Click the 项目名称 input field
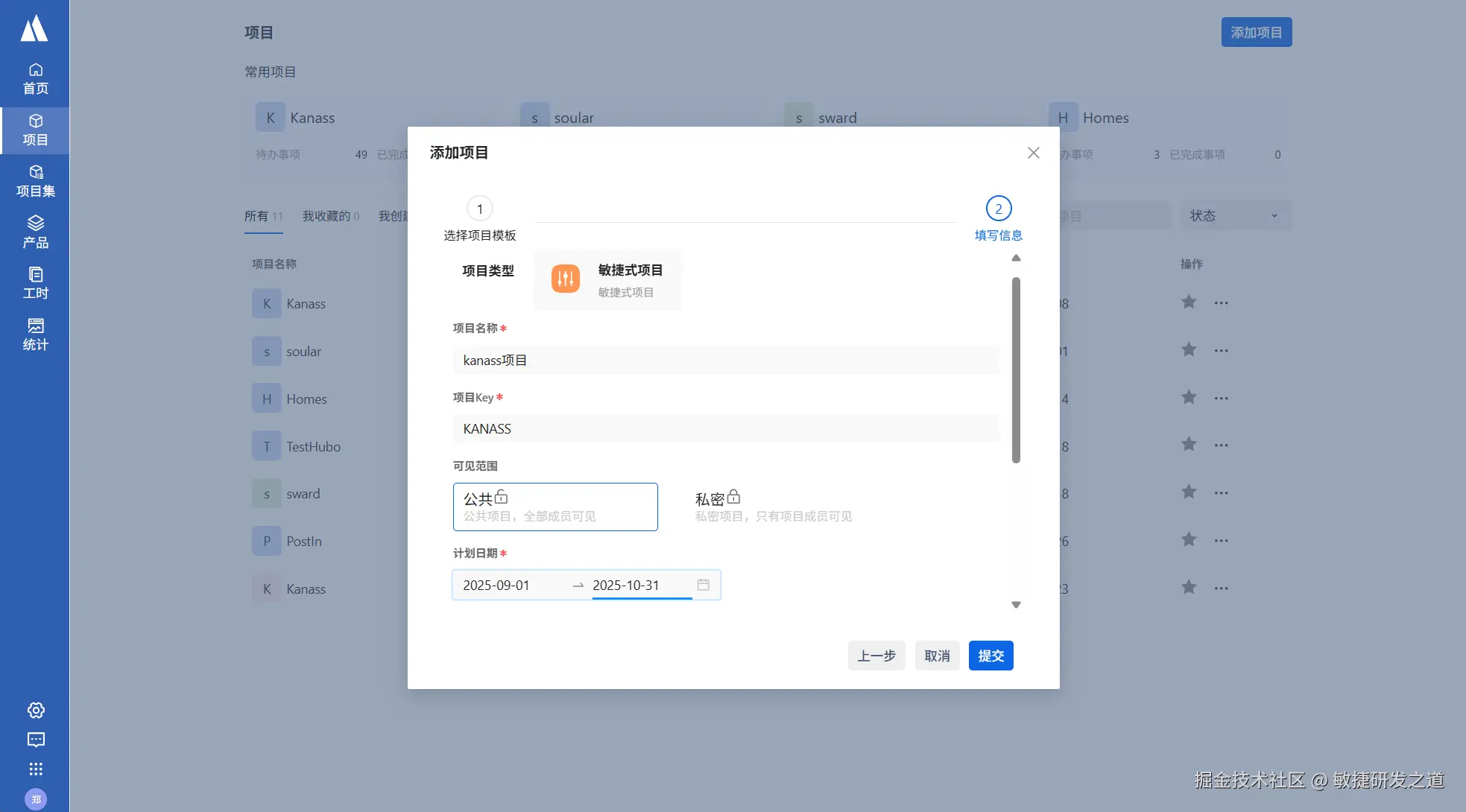Screen dimensions: 1466x812 tap(725, 361)
